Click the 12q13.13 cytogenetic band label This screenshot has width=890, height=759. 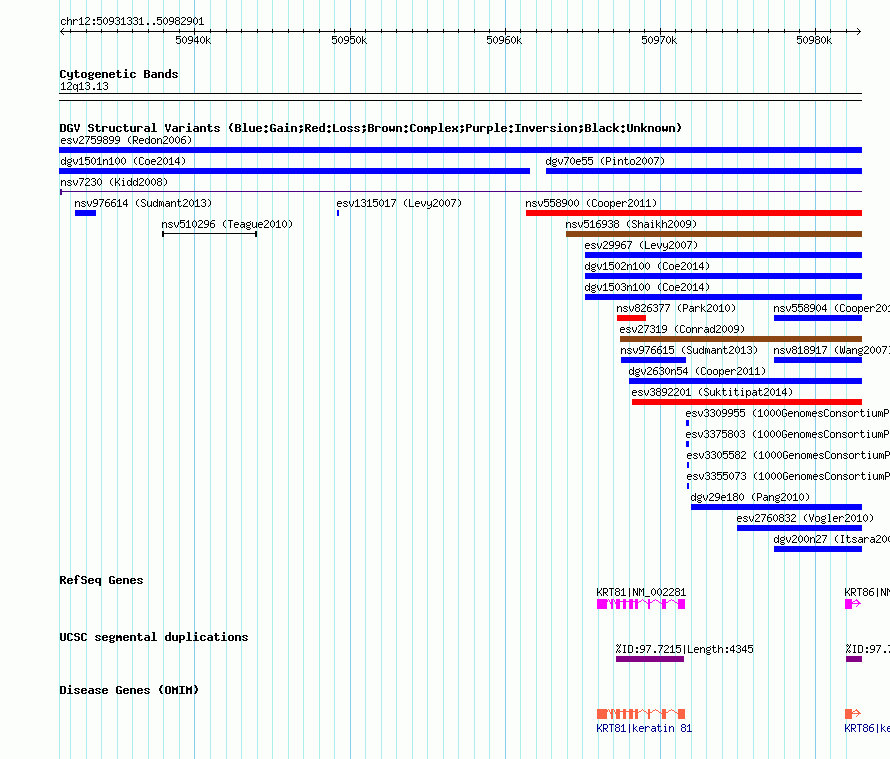tap(84, 86)
